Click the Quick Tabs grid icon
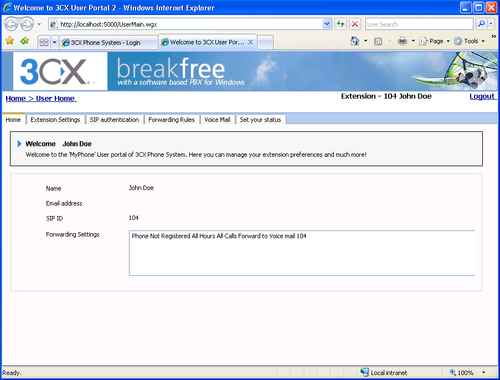 click(x=44, y=42)
